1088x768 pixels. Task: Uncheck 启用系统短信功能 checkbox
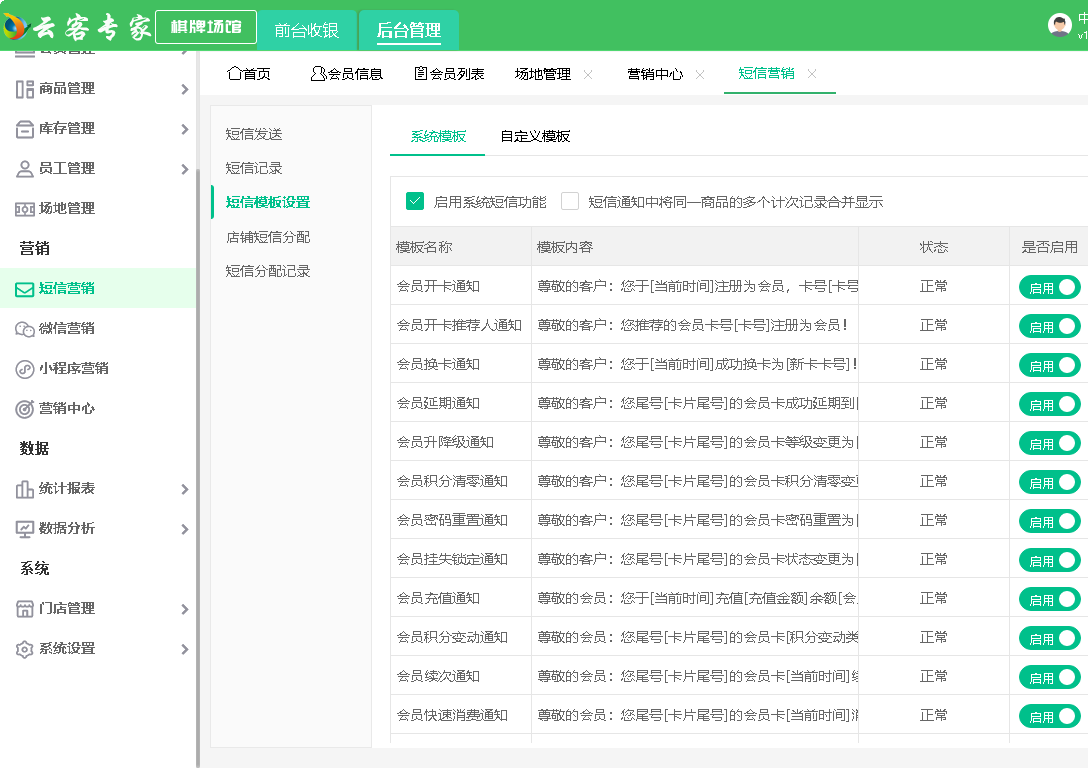coord(415,201)
